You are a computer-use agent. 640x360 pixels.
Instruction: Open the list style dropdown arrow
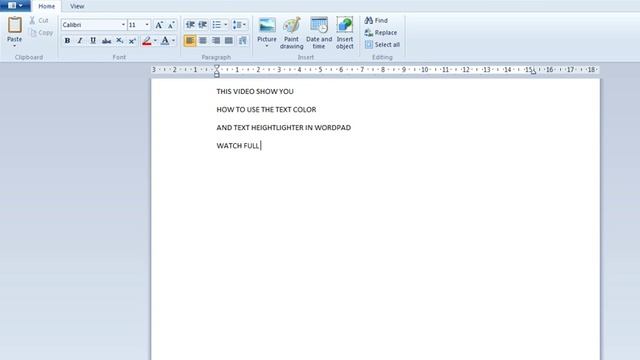click(226, 25)
